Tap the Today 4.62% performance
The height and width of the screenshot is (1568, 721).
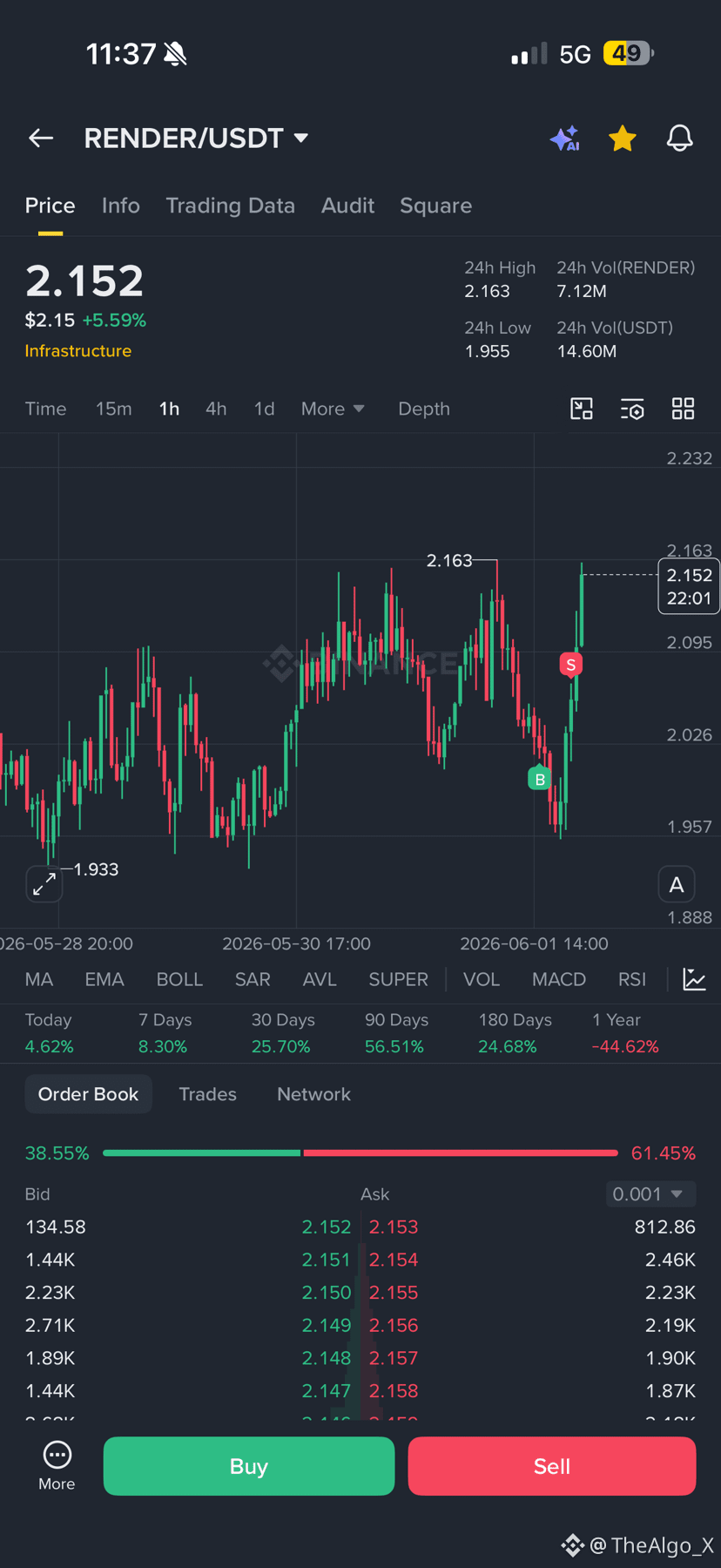click(50, 1033)
